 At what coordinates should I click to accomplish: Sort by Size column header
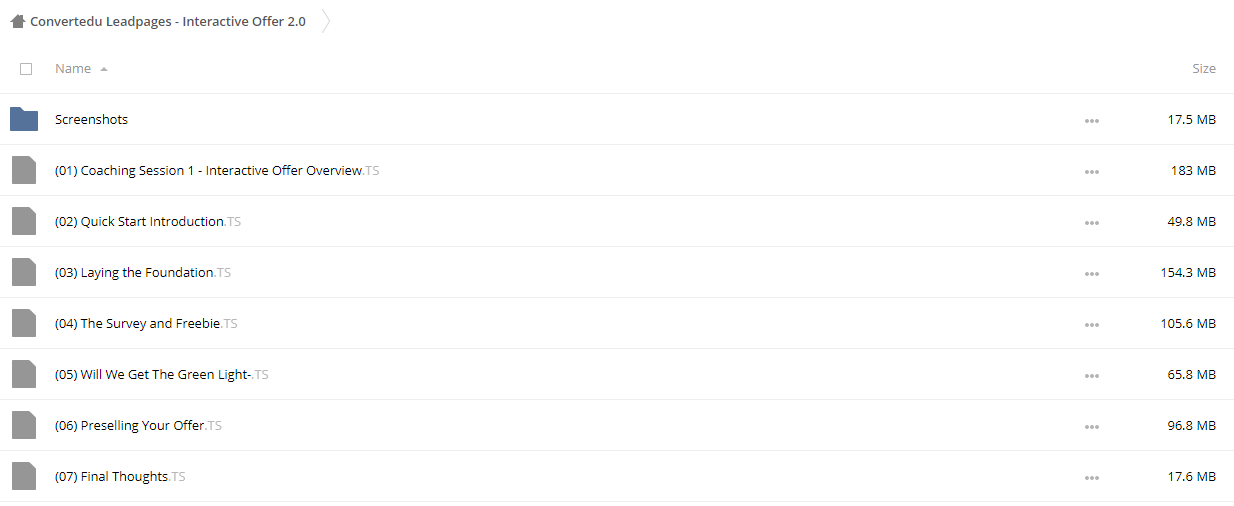click(1204, 69)
